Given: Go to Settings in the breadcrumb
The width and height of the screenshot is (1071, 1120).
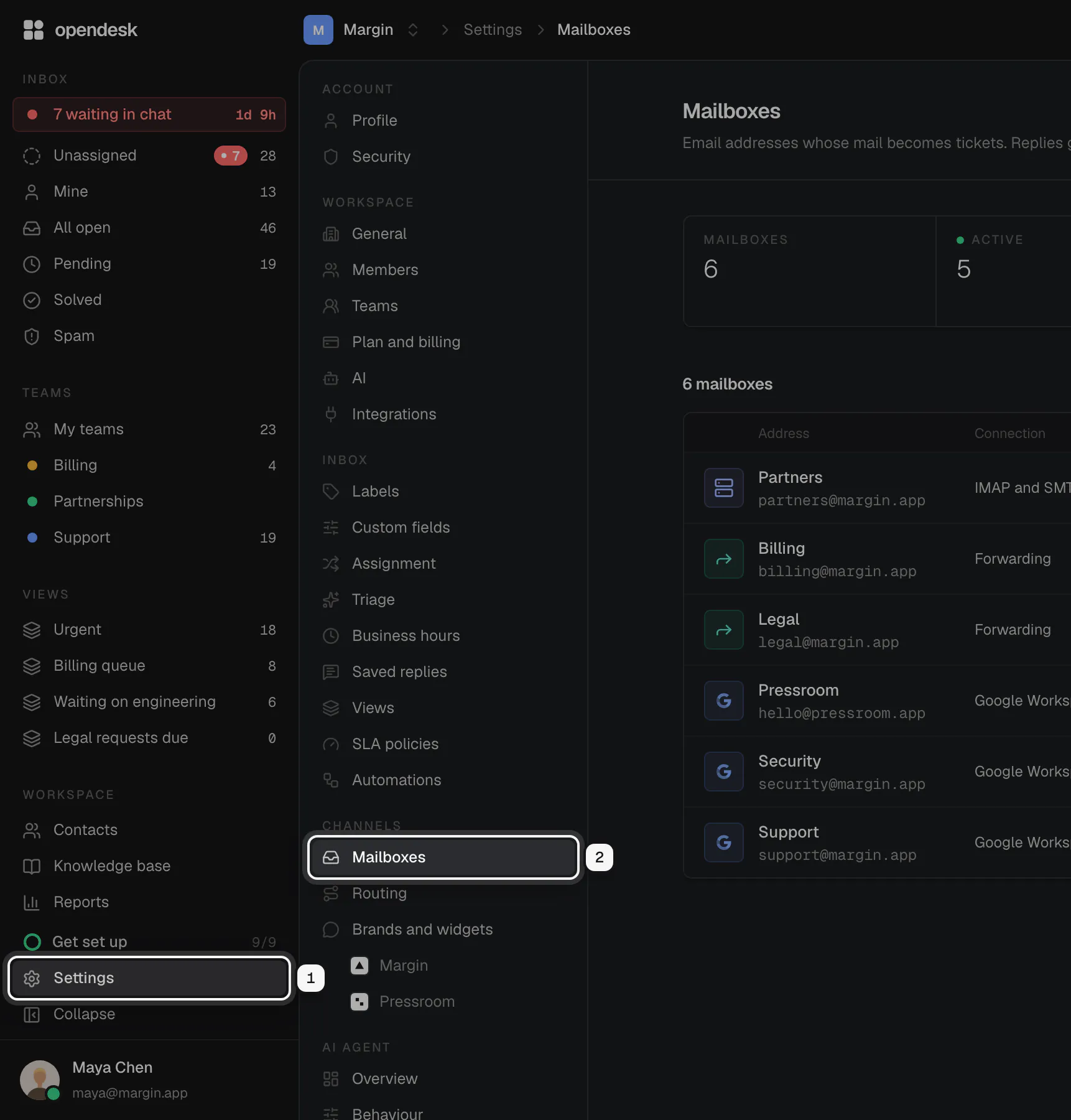Looking at the screenshot, I should point(493,30).
